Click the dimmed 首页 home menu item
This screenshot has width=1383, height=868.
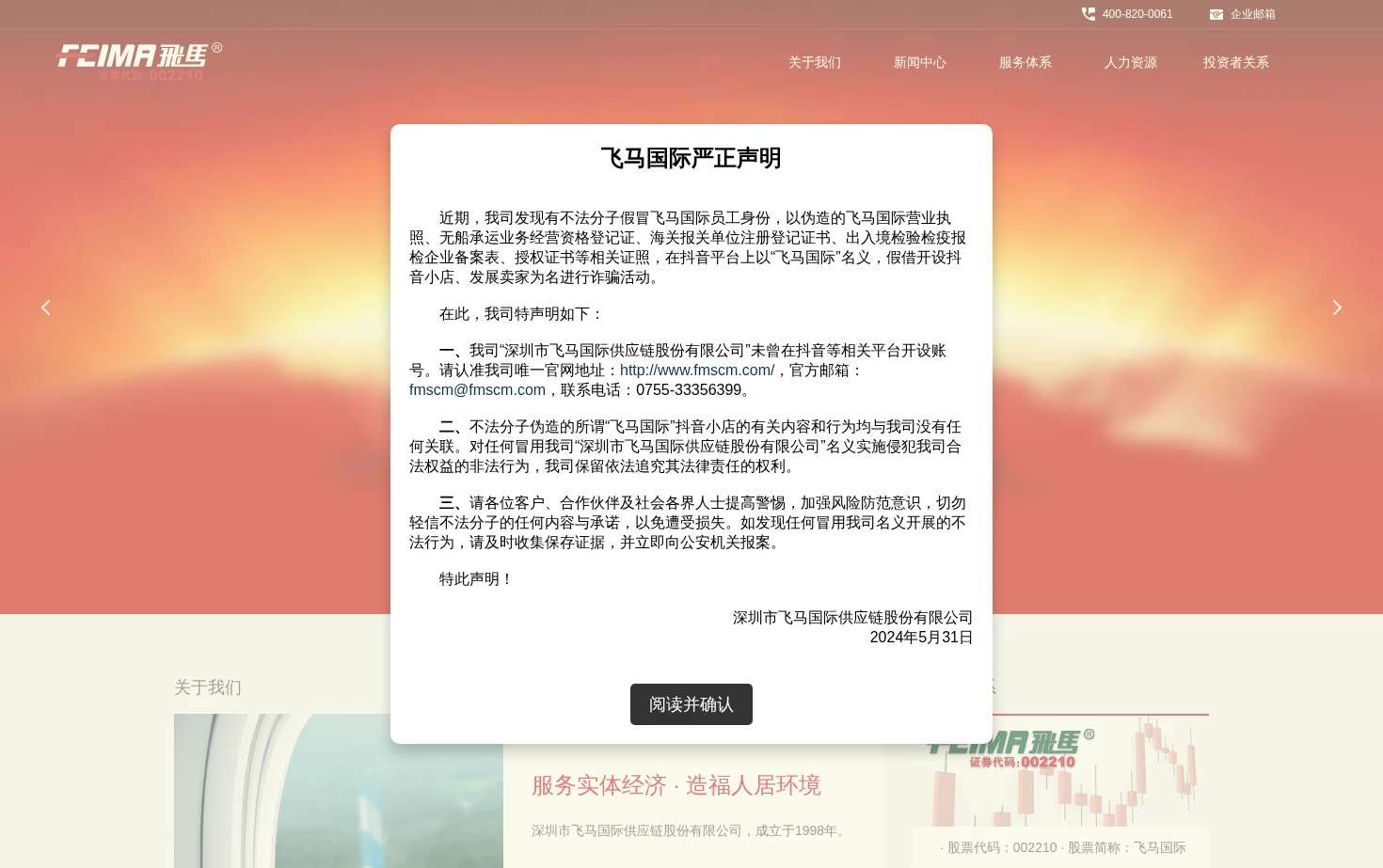click(709, 63)
